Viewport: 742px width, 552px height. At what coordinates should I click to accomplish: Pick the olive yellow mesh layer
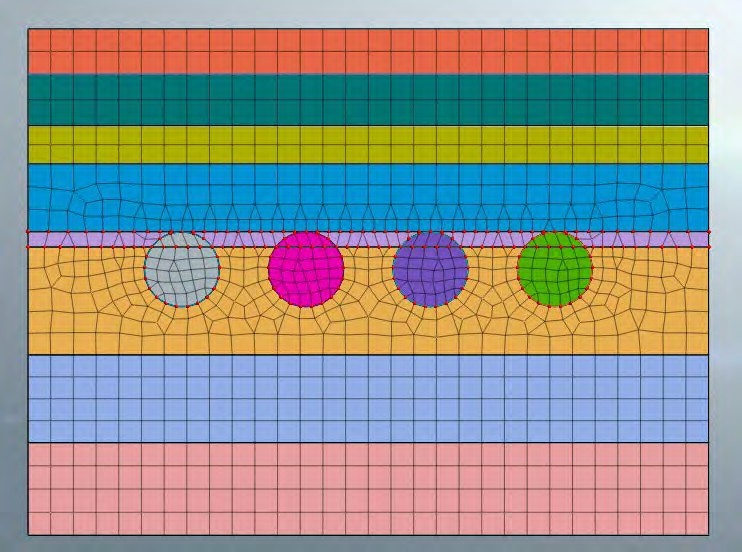[x=368, y=144]
